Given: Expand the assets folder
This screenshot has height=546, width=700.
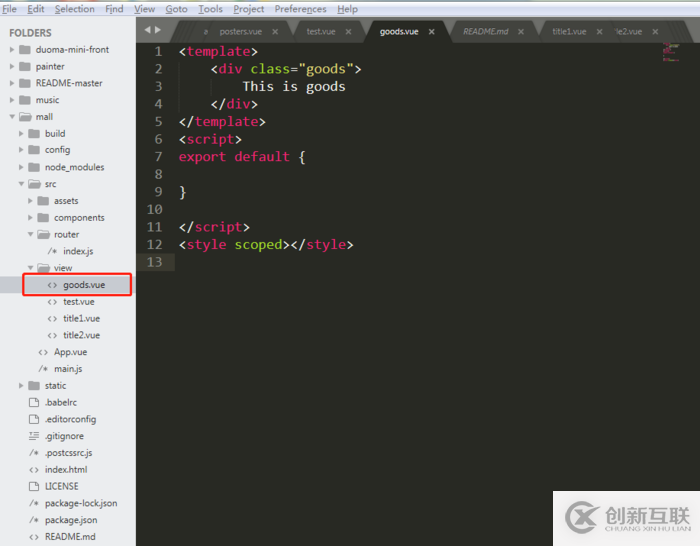Looking at the screenshot, I should coord(30,201).
